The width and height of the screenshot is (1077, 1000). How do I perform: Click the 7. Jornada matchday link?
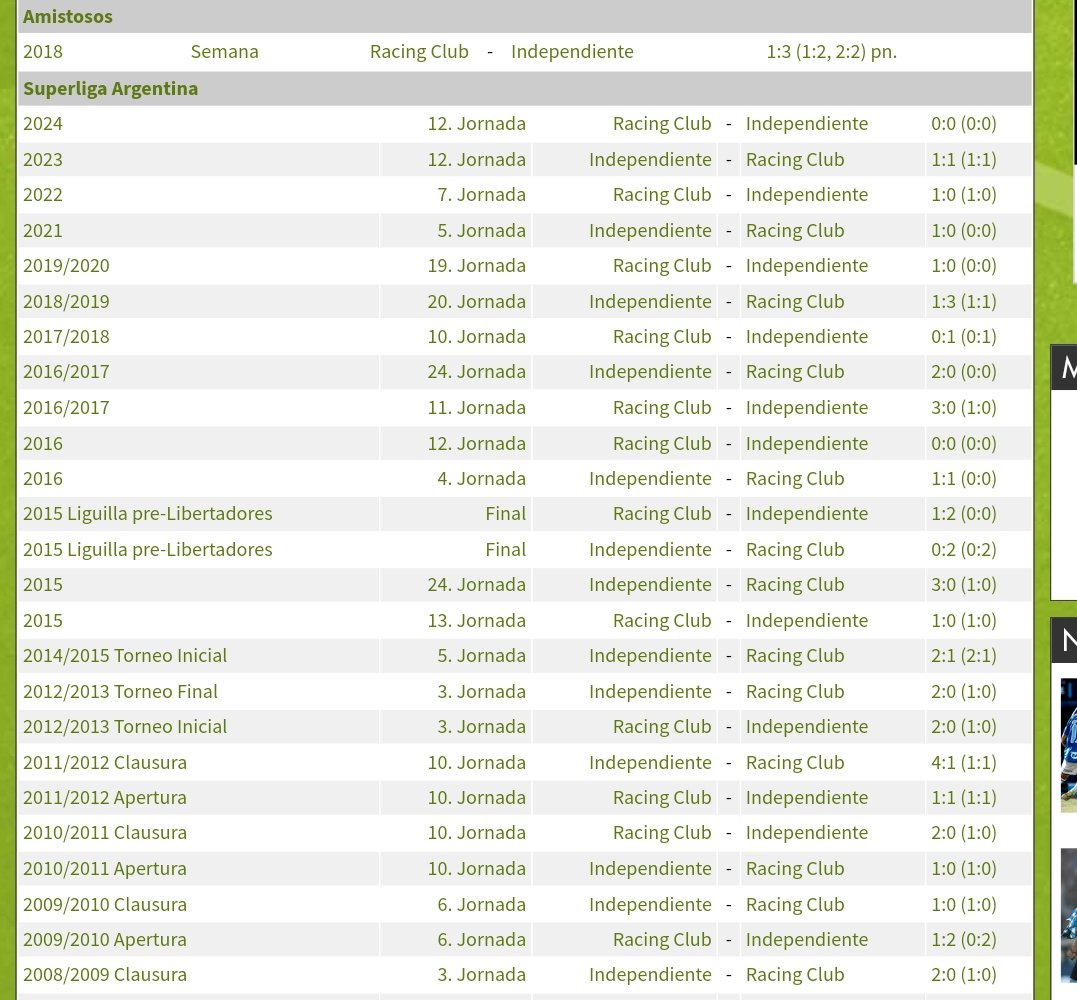(x=481, y=194)
